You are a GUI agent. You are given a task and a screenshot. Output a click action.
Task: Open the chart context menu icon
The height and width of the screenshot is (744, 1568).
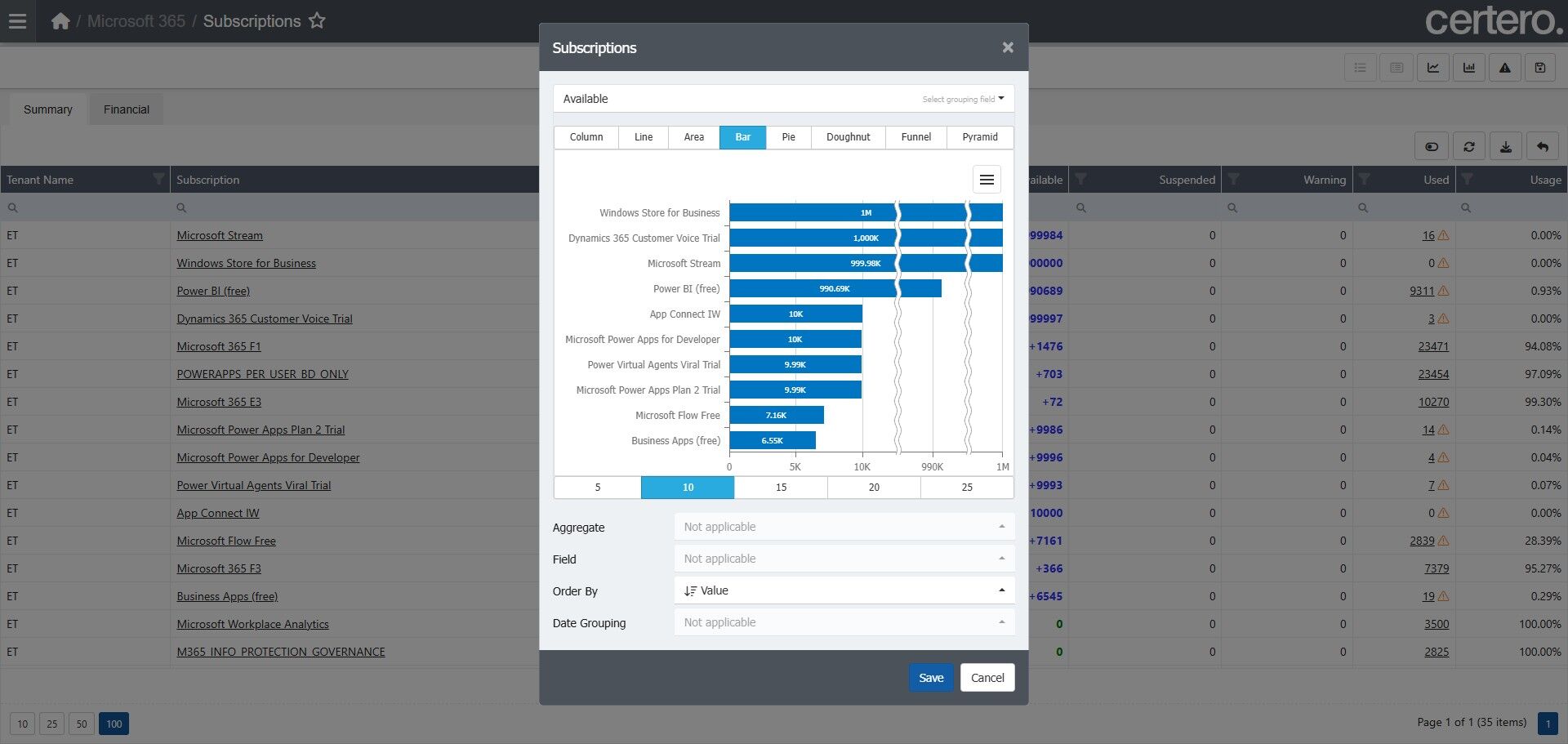click(x=987, y=180)
